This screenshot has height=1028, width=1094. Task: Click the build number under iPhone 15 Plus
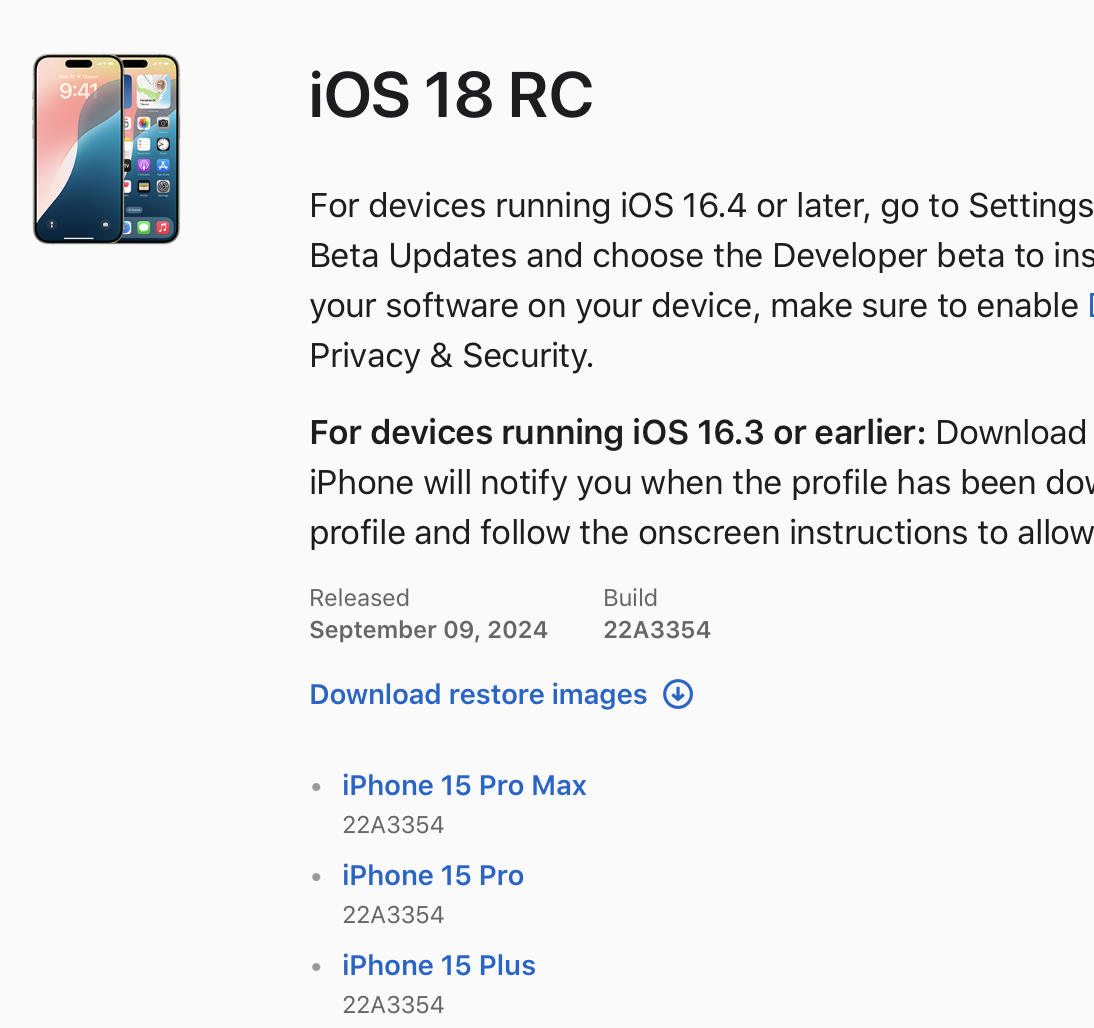click(x=393, y=1005)
